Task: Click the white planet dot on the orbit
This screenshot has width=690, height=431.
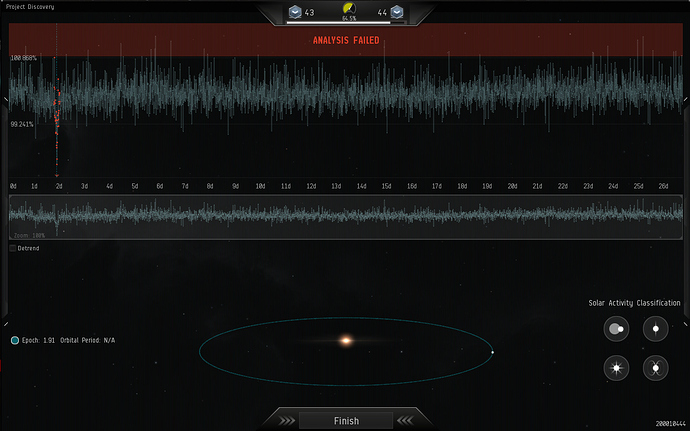Action: coord(492,352)
